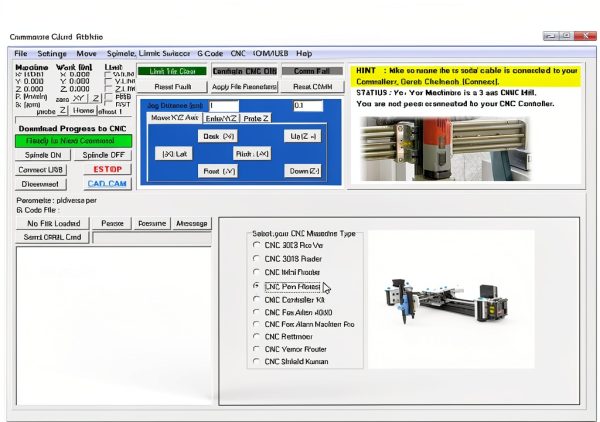600x422 pixels.
Task: Pause the G-code job
Action: tap(112, 223)
